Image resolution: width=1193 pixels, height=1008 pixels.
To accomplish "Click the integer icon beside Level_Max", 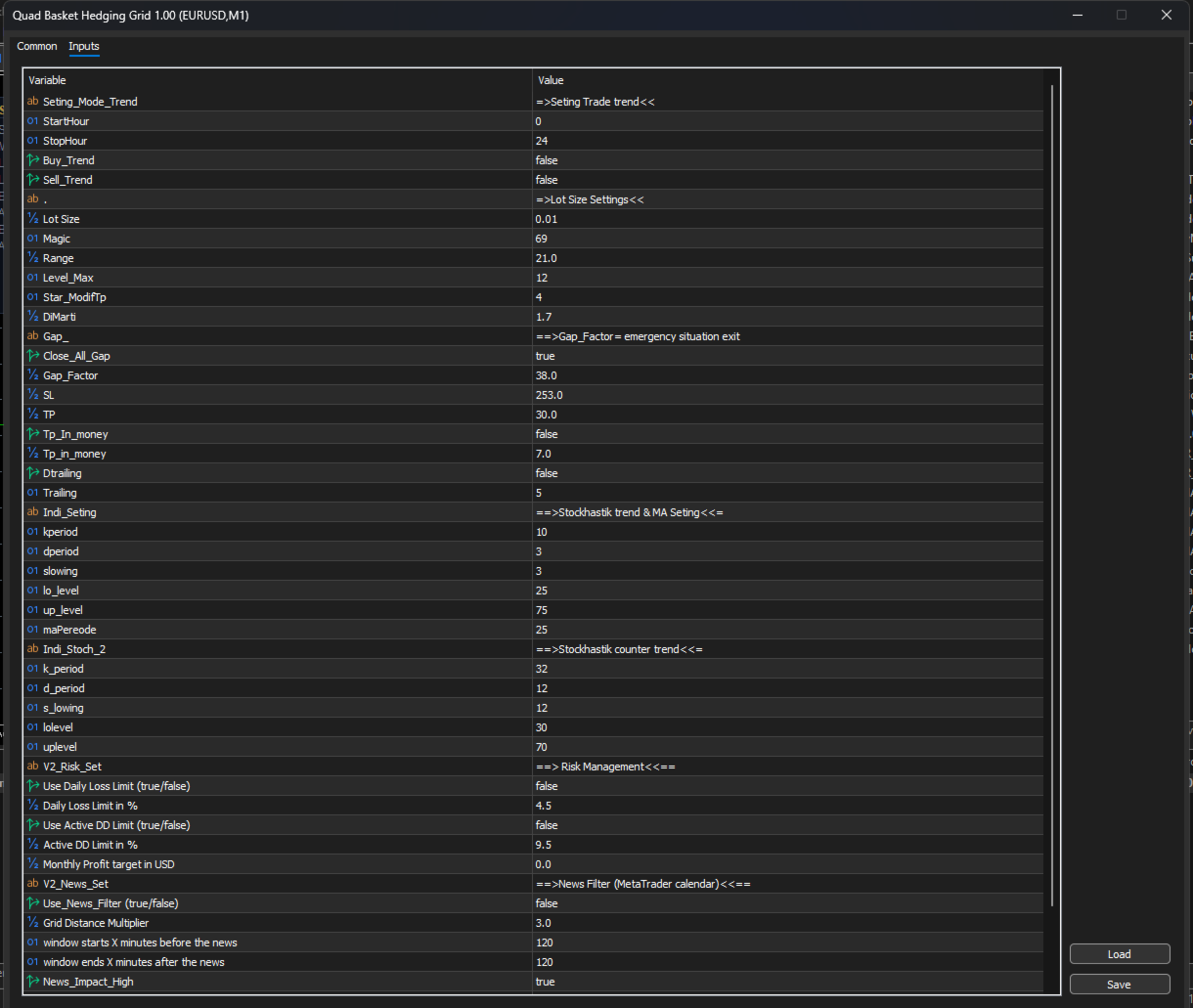I will [x=33, y=278].
